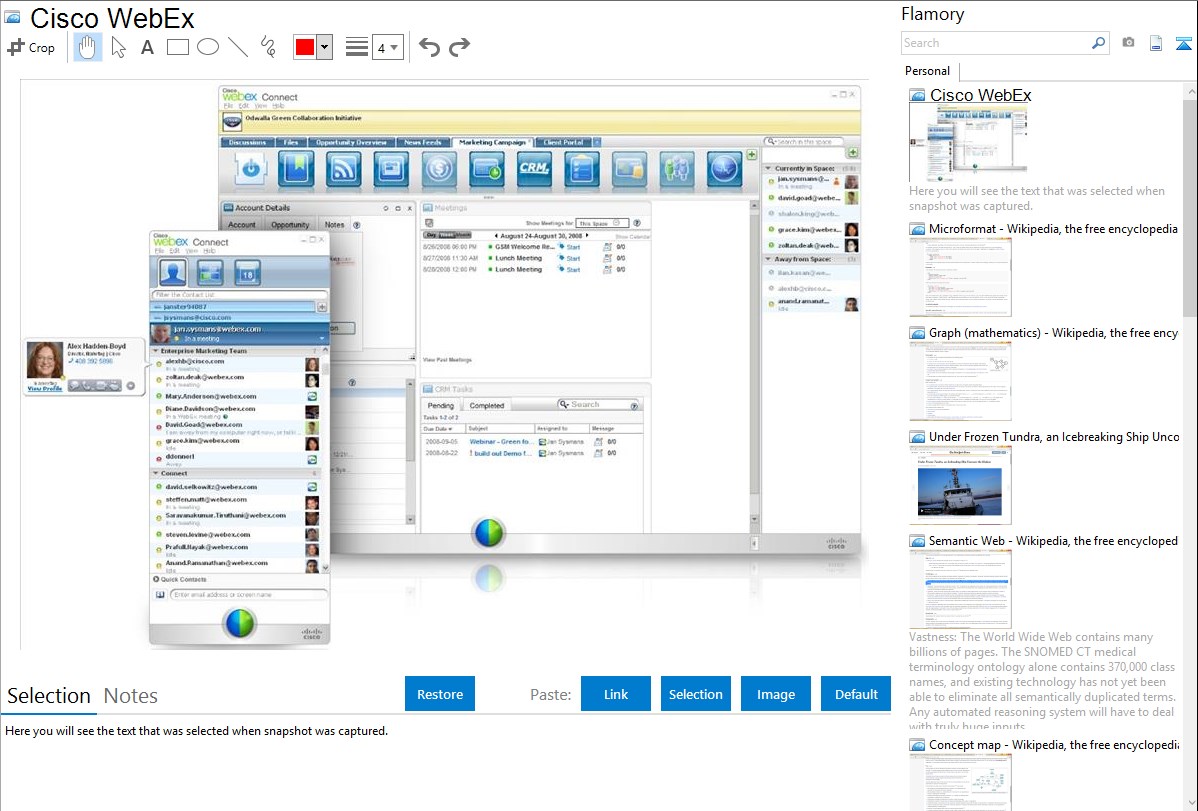Image resolution: width=1198 pixels, height=811 pixels.
Task: Open the Notes tab
Action: click(131, 696)
